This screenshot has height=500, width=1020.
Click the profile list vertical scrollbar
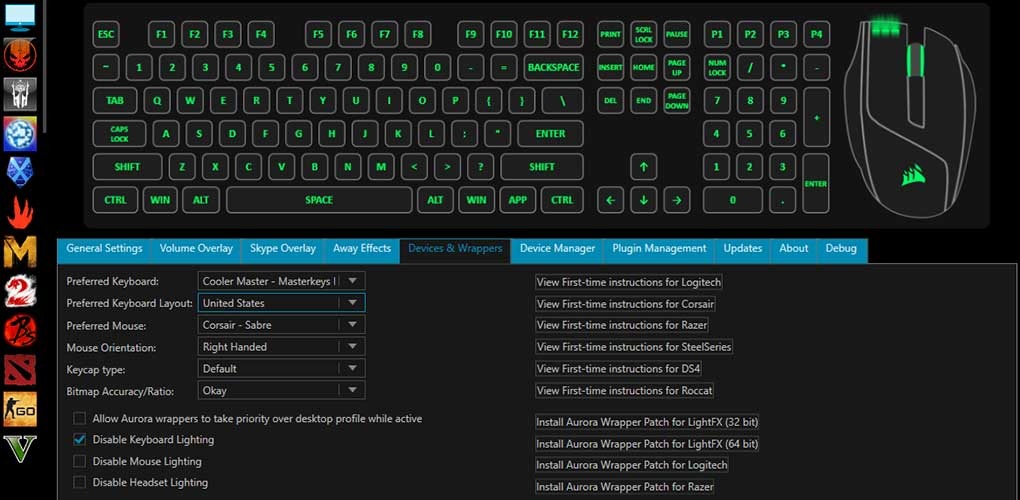pyautogui.click(x=44, y=65)
